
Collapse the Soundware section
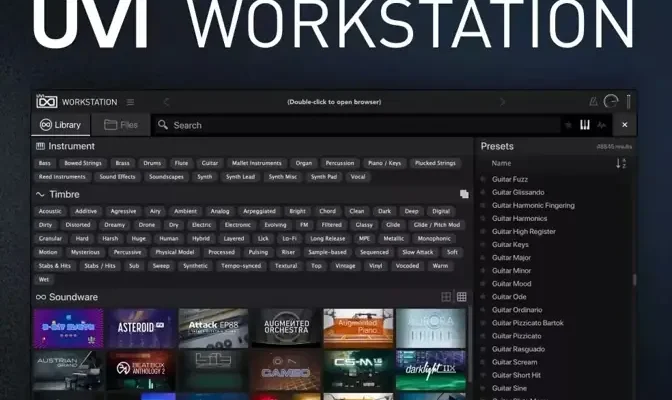(40, 297)
